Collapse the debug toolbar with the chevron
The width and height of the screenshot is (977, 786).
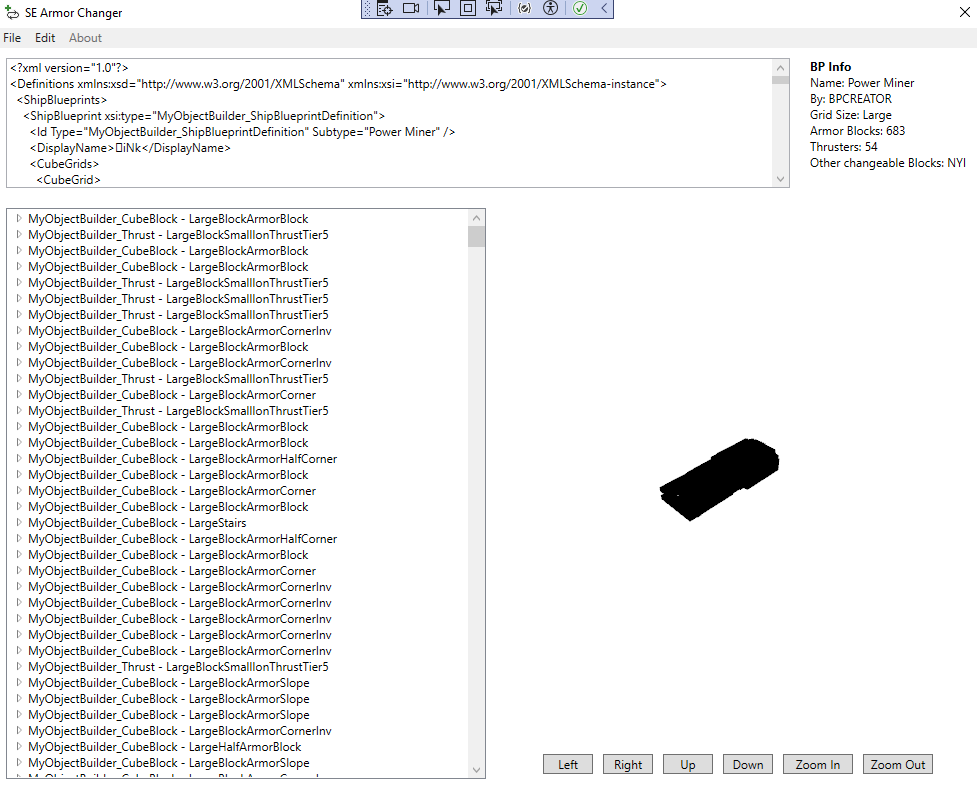(604, 8)
